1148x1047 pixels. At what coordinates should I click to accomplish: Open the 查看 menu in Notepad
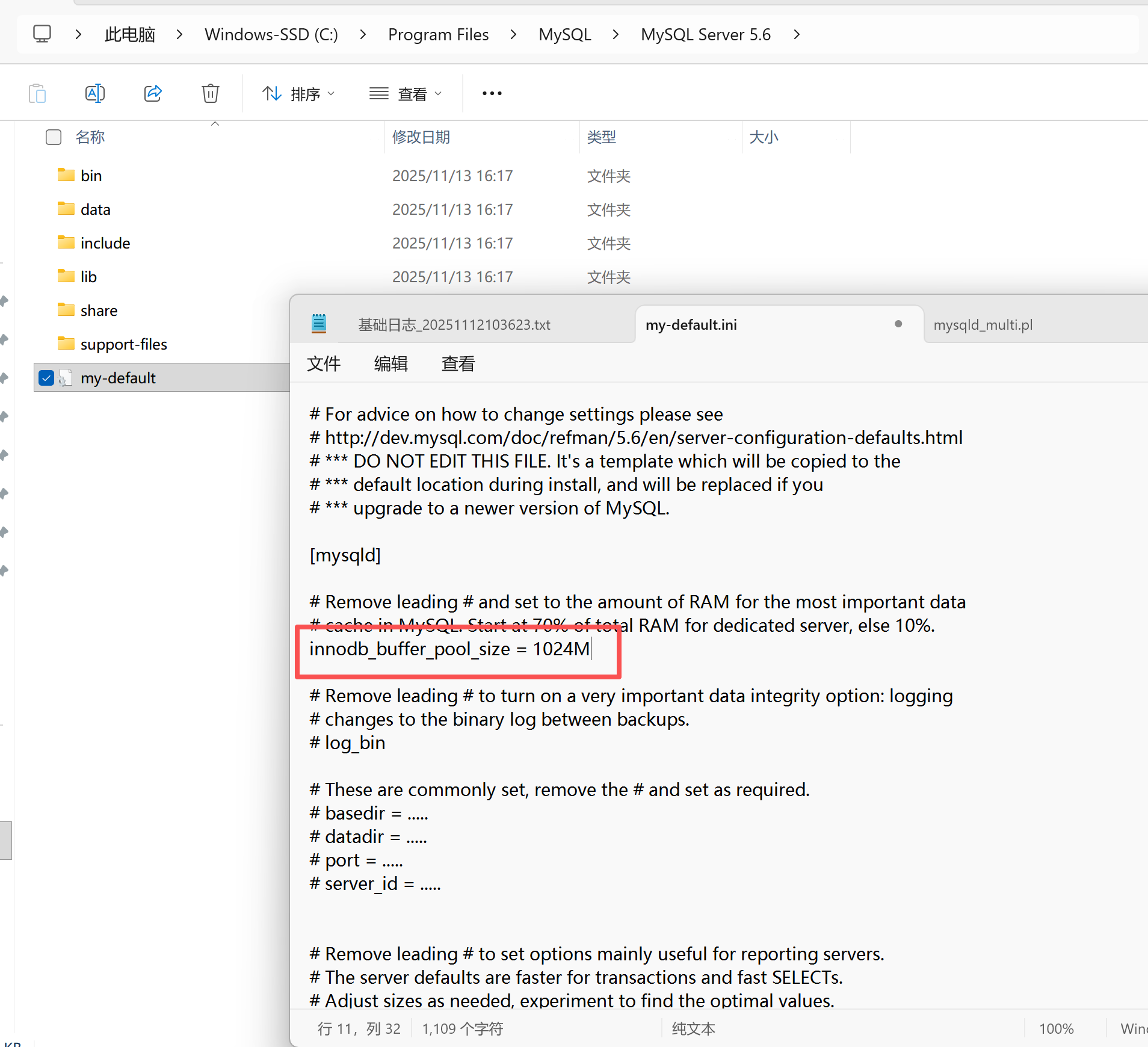tap(458, 364)
